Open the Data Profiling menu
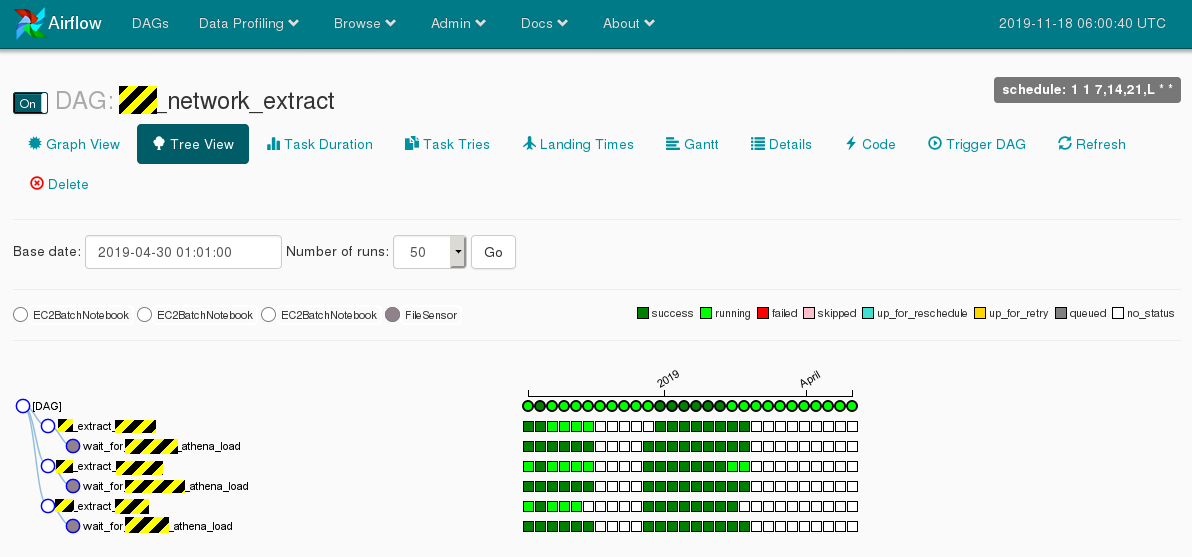Viewport: 1192px width, 557px height. click(249, 24)
